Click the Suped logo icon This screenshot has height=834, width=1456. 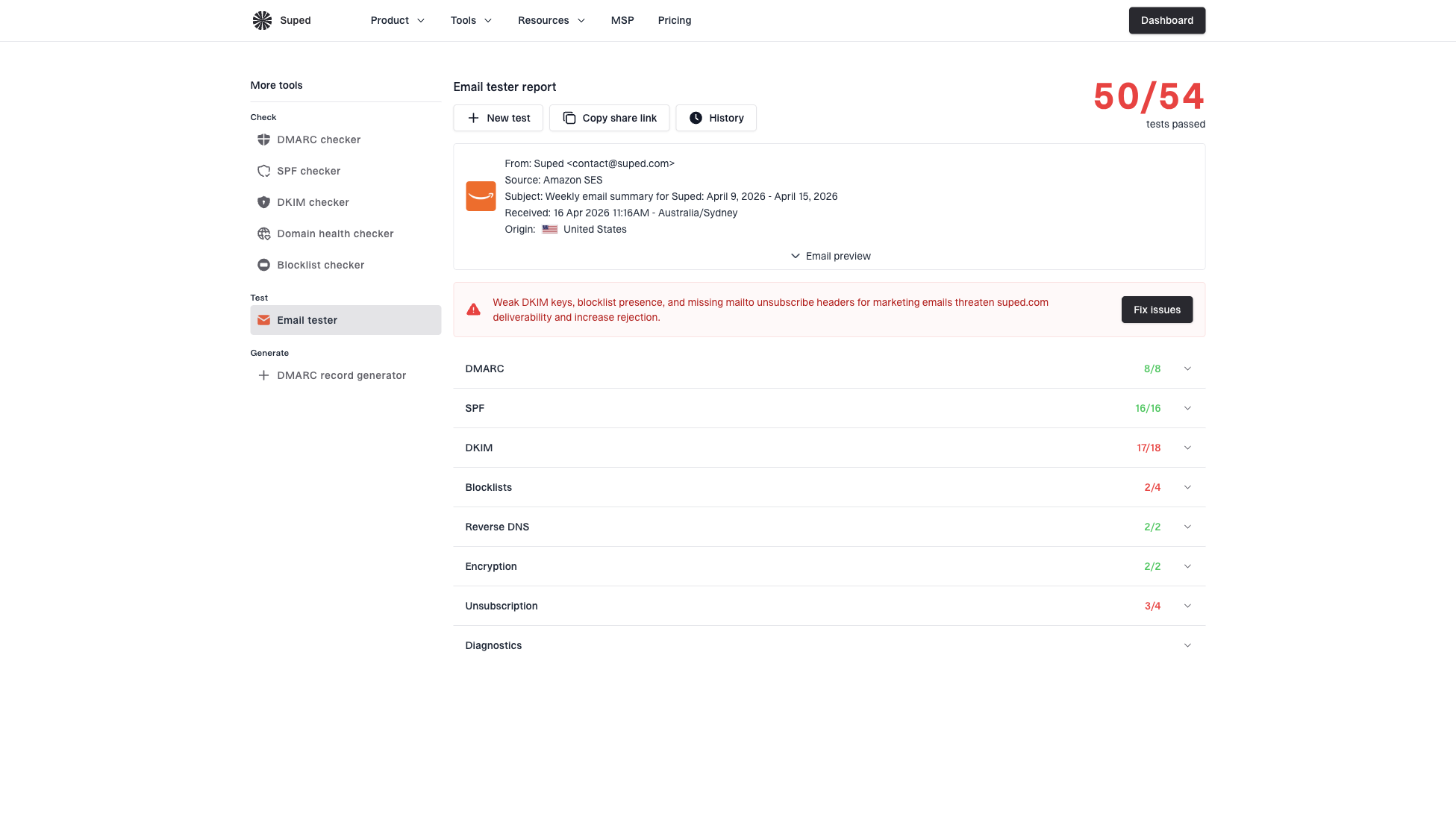[x=262, y=20]
